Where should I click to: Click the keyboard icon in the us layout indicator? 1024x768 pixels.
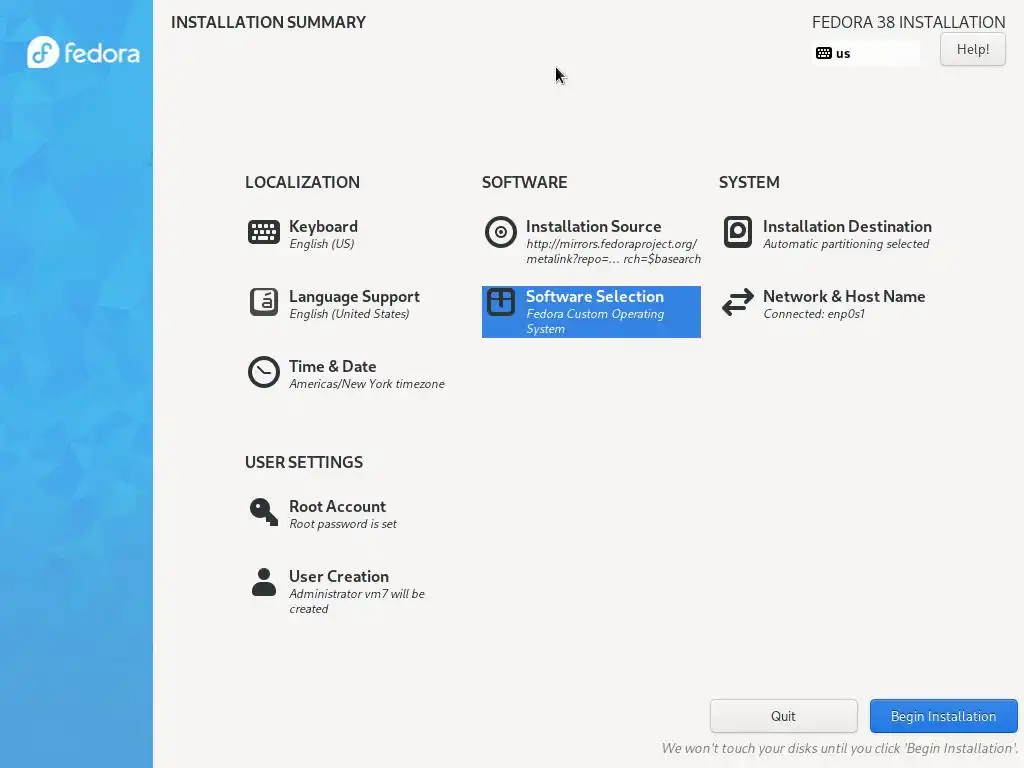click(824, 54)
